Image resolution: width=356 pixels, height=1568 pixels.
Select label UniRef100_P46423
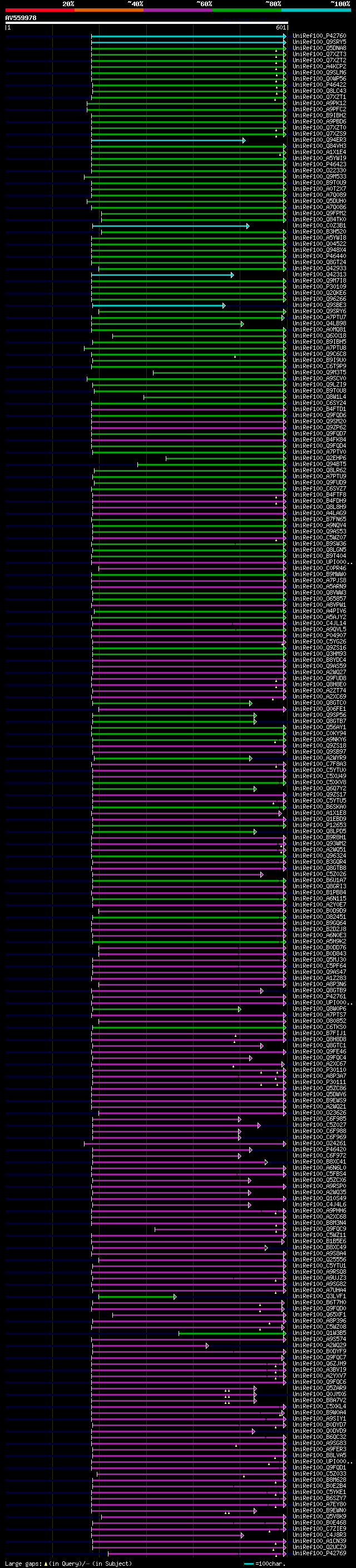[x=319, y=164]
